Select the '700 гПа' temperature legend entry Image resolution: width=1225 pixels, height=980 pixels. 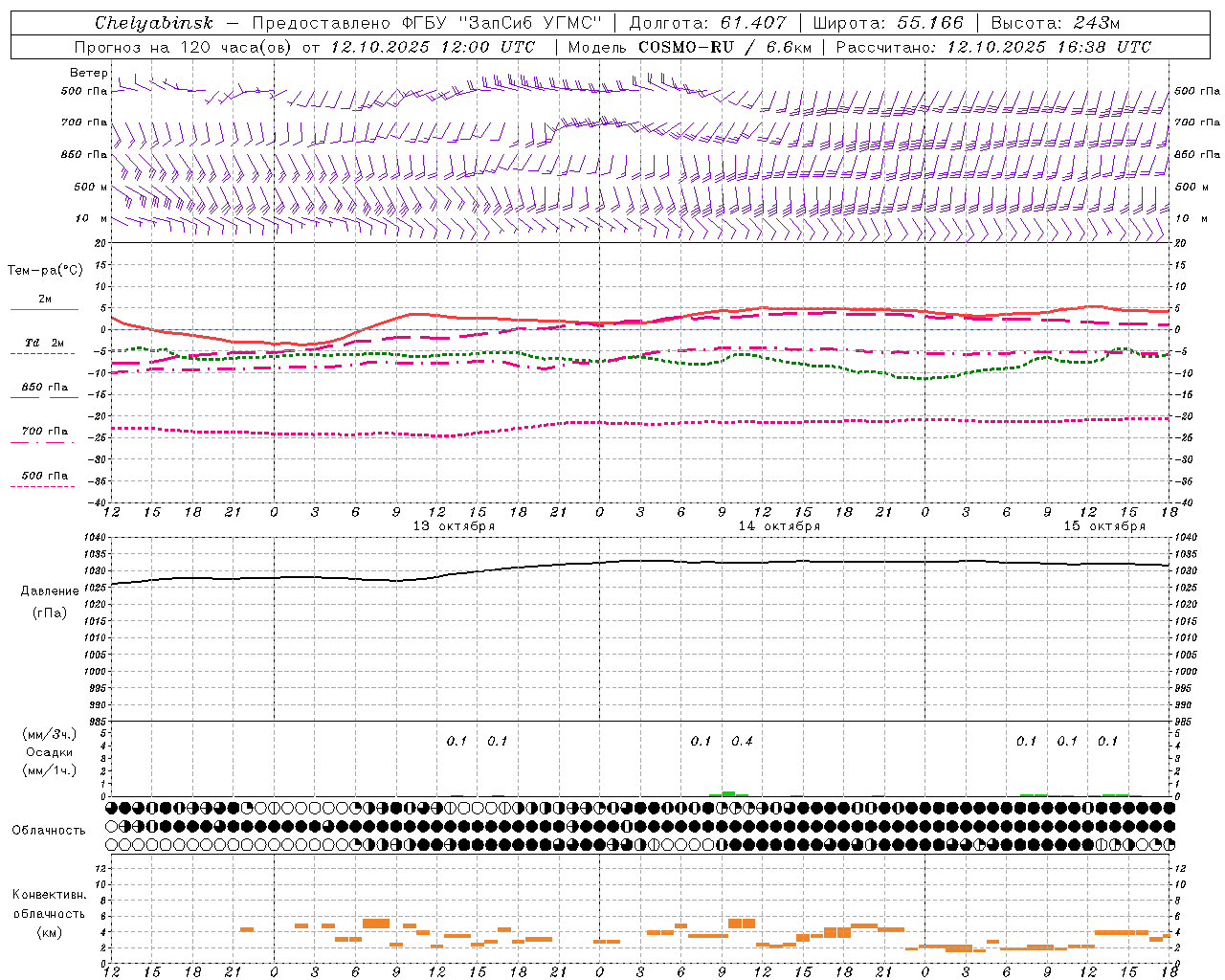coord(45,432)
